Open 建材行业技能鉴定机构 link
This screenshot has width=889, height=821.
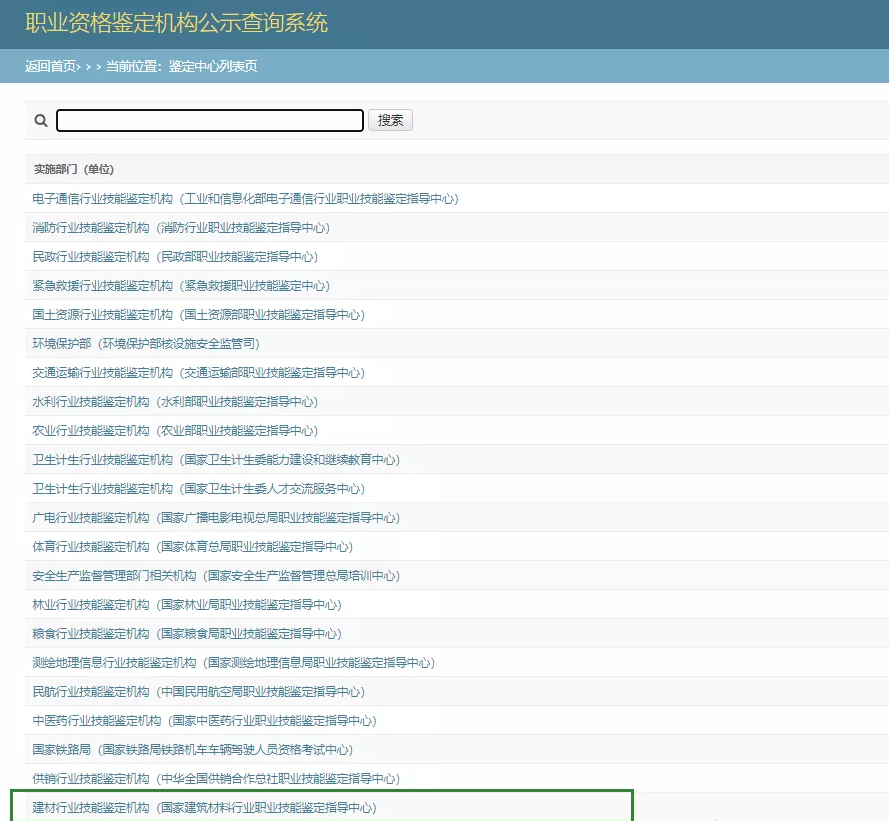[204, 807]
